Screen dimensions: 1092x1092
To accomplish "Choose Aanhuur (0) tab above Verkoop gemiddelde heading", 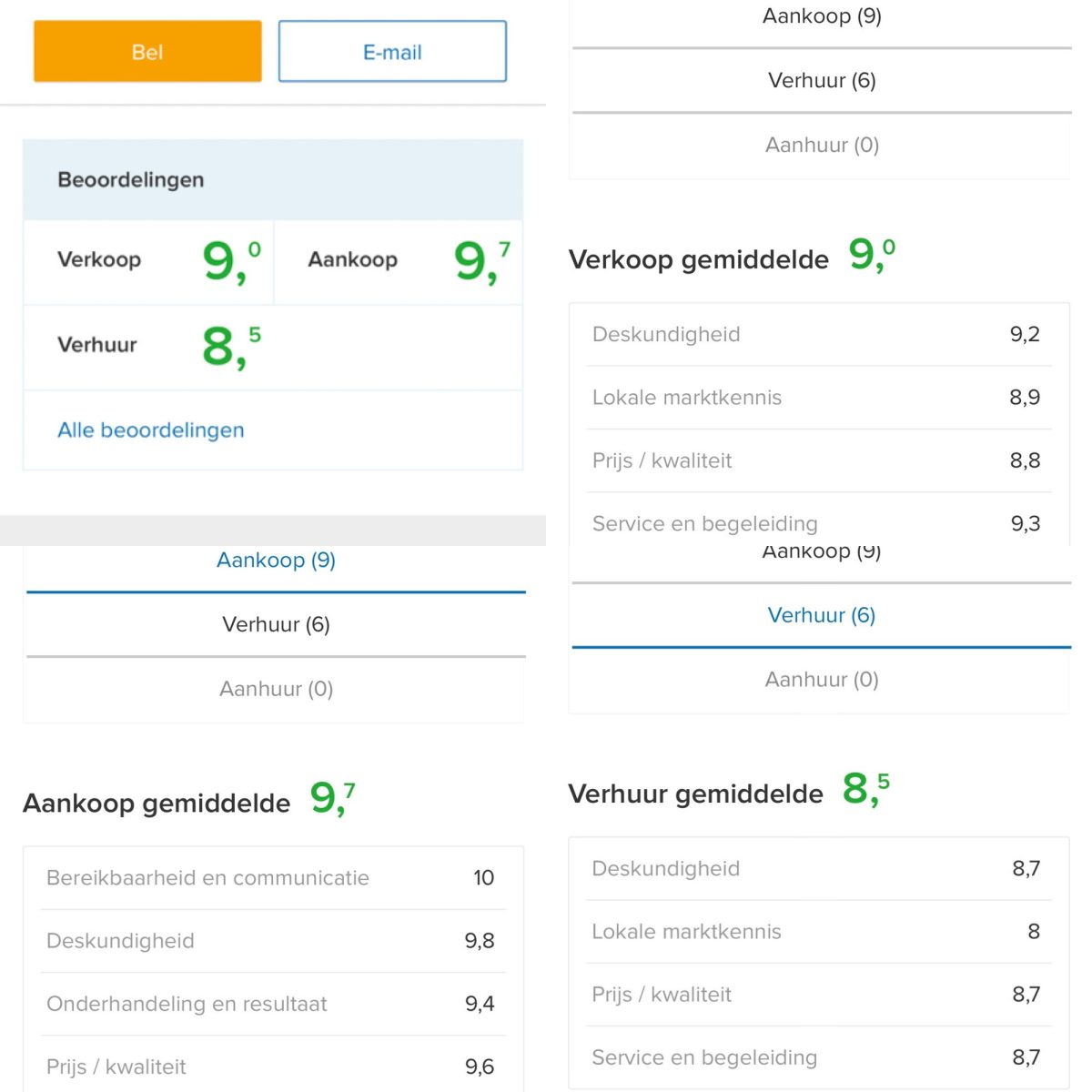I will pos(821,146).
